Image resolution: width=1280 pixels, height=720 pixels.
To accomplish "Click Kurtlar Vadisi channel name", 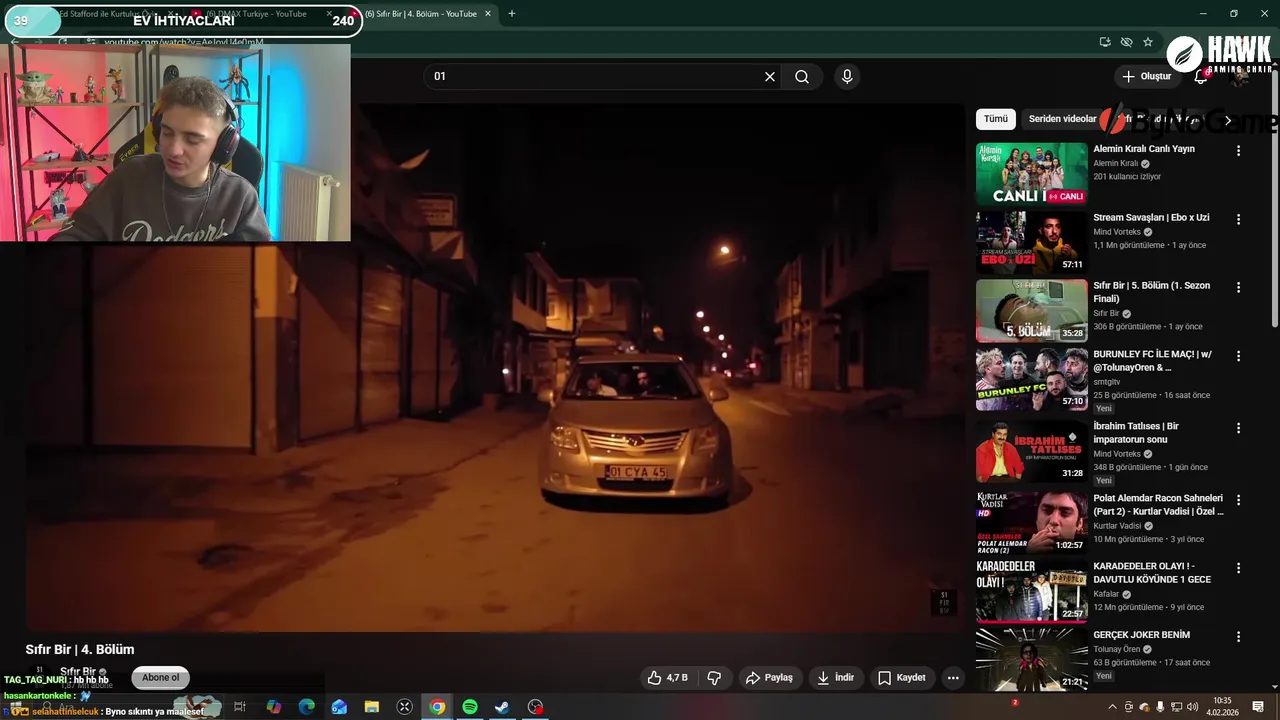I will coord(1117,526).
